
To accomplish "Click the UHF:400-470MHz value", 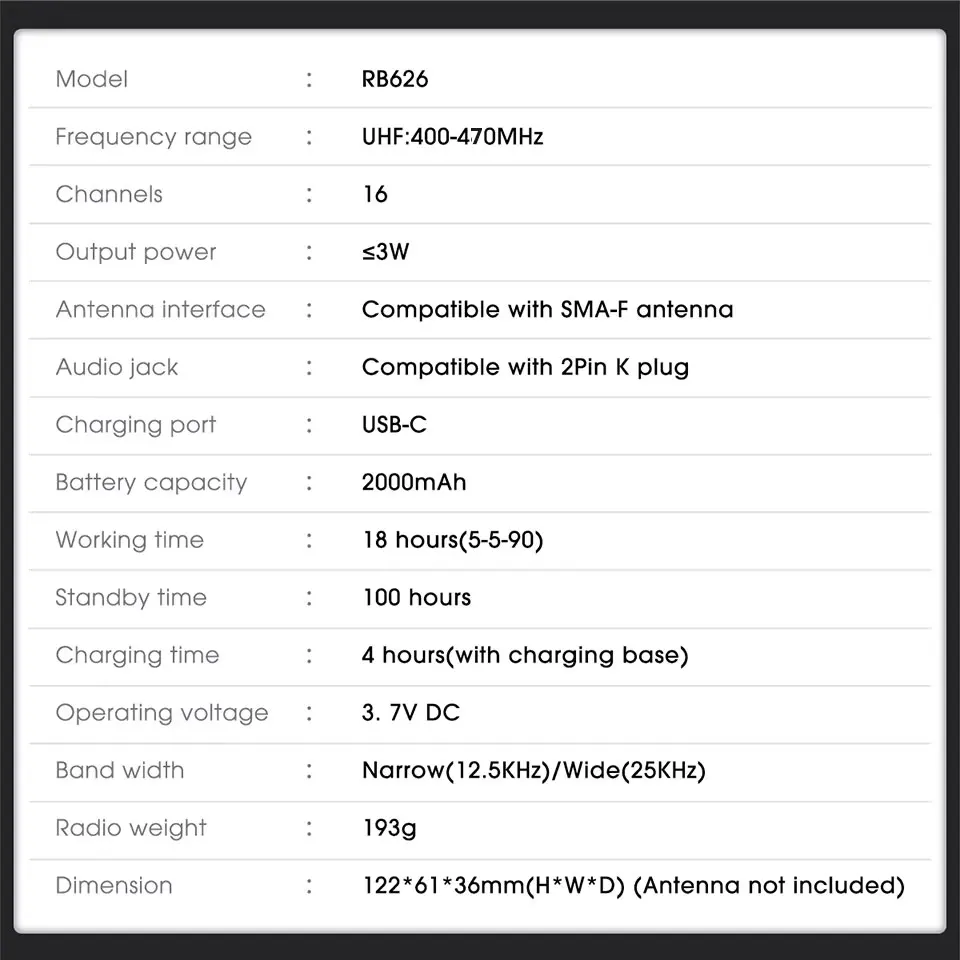I will [452, 137].
